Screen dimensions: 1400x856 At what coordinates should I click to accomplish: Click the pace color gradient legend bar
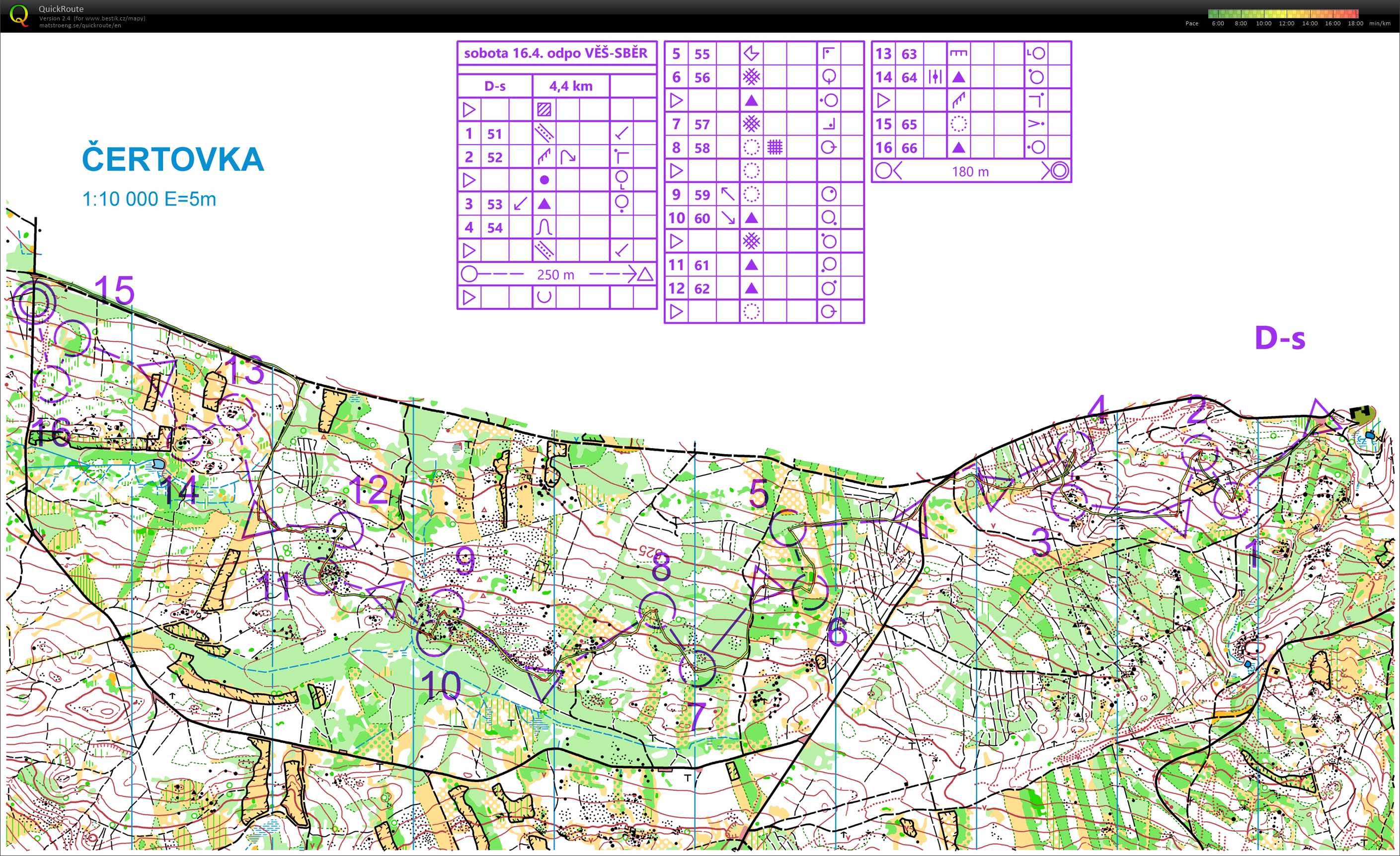[1283, 13]
